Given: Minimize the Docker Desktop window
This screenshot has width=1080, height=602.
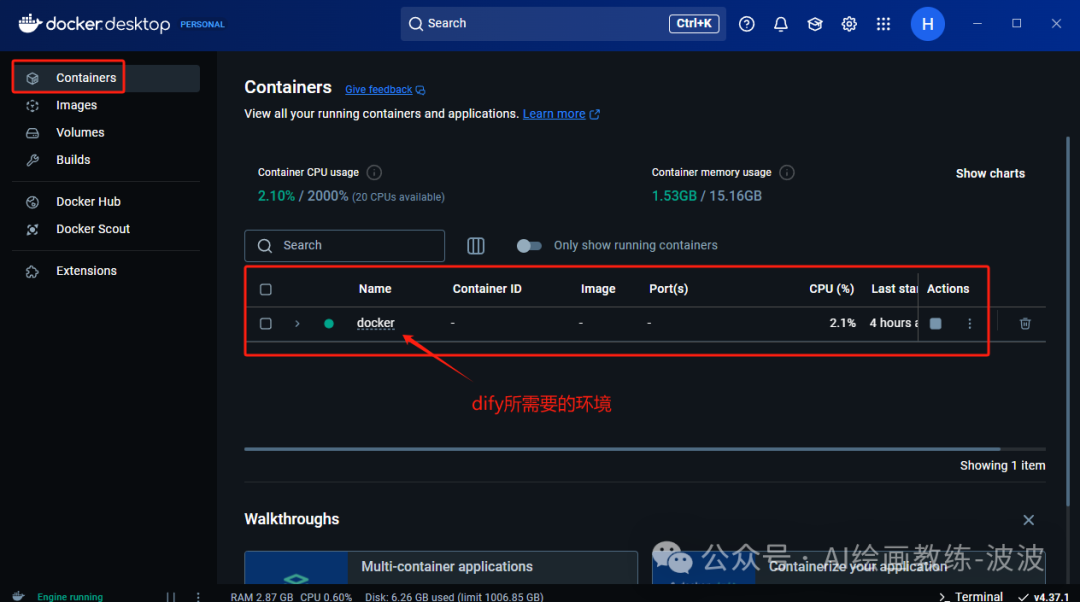Looking at the screenshot, I should (977, 23).
